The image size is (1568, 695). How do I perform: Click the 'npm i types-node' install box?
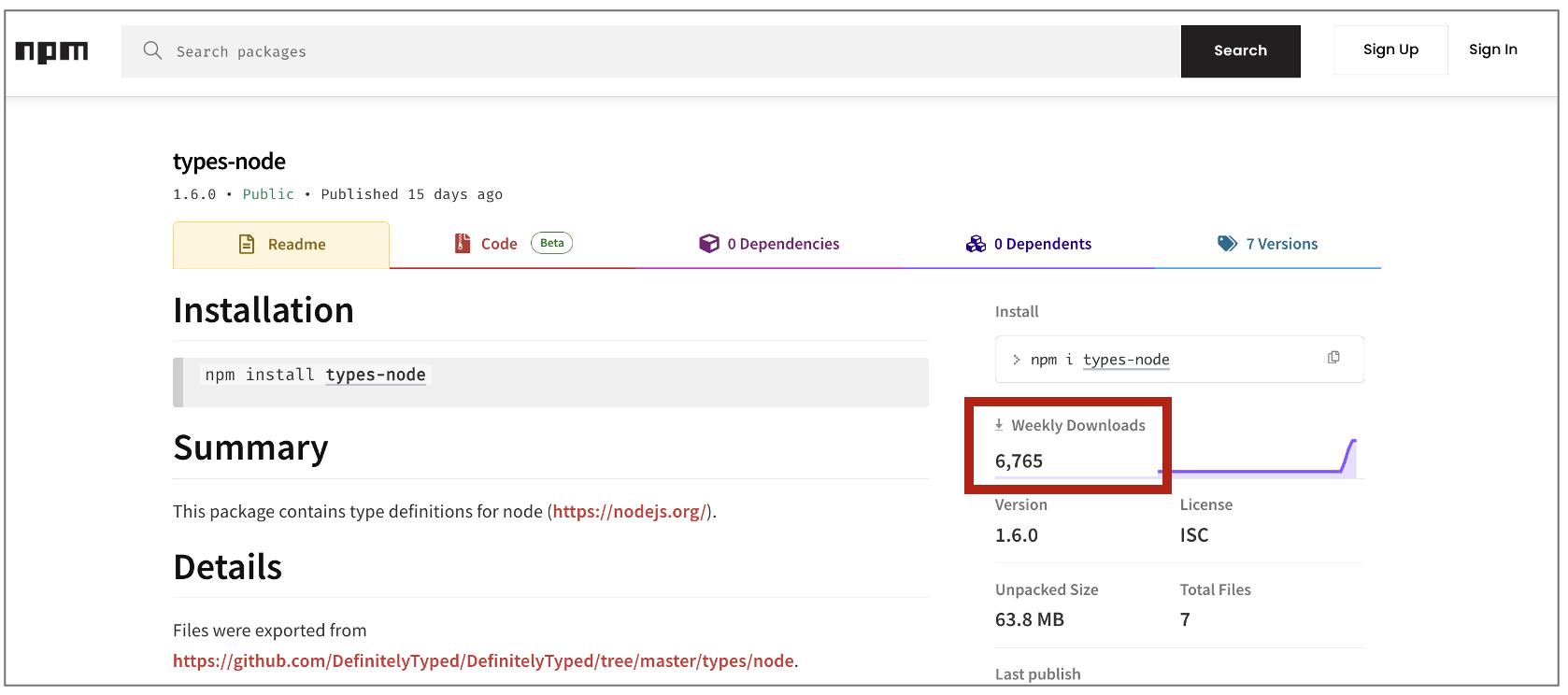click(1179, 359)
